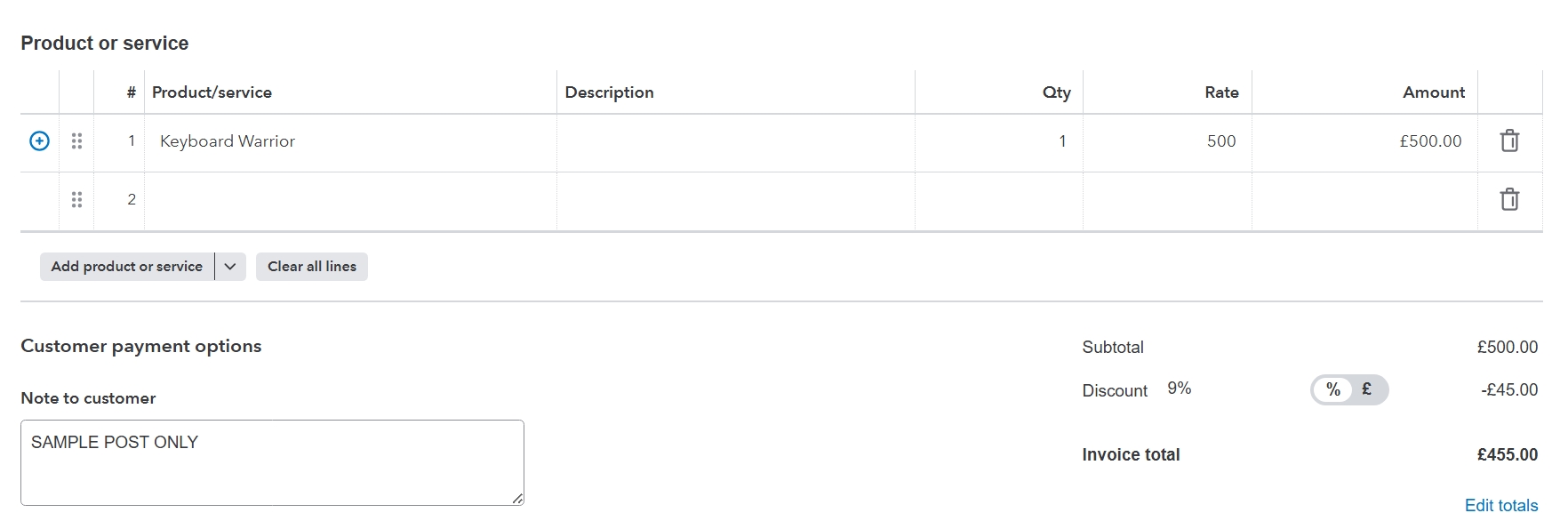1568x529 pixels.
Task: Click the Description cell of row 1
Action: pyautogui.click(x=736, y=142)
